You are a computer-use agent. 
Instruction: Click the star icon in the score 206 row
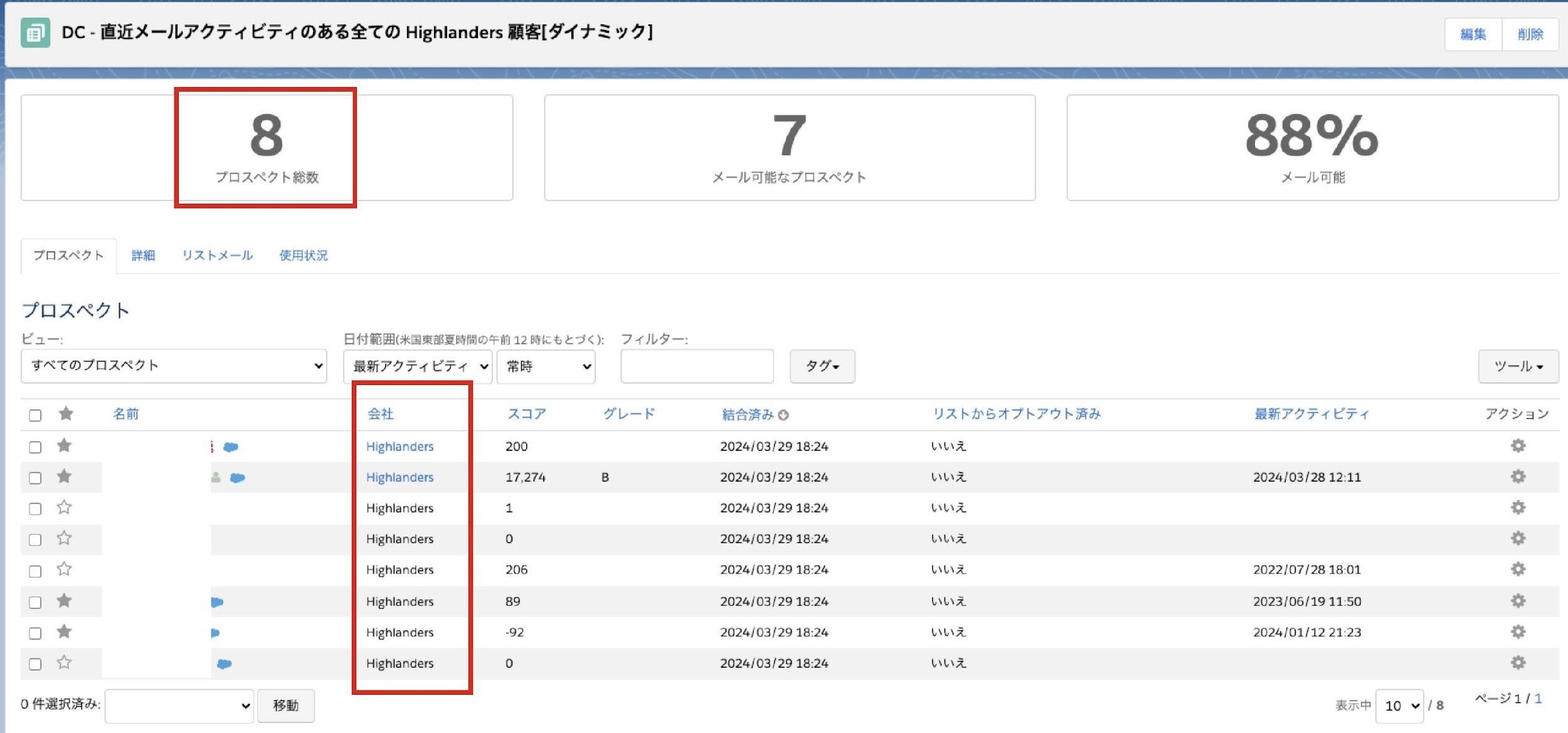click(64, 569)
